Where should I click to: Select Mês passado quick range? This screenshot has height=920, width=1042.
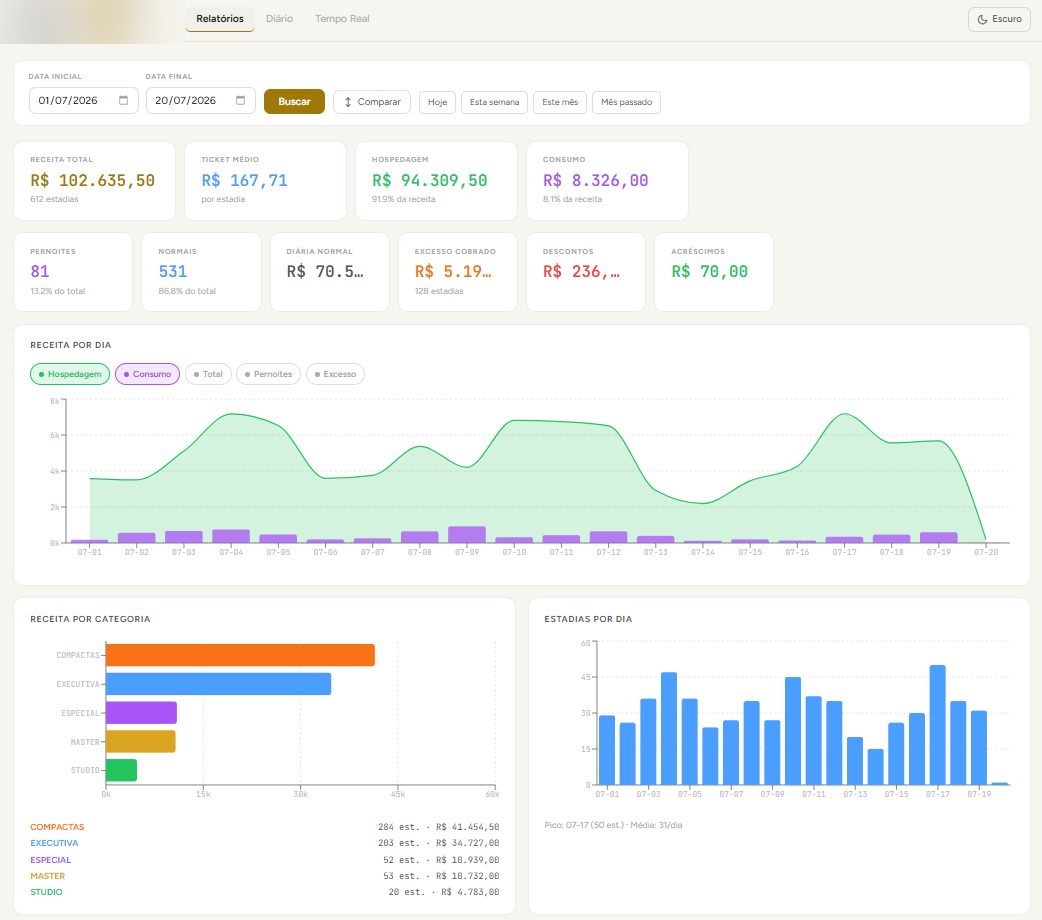pyautogui.click(x=626, y=102)
